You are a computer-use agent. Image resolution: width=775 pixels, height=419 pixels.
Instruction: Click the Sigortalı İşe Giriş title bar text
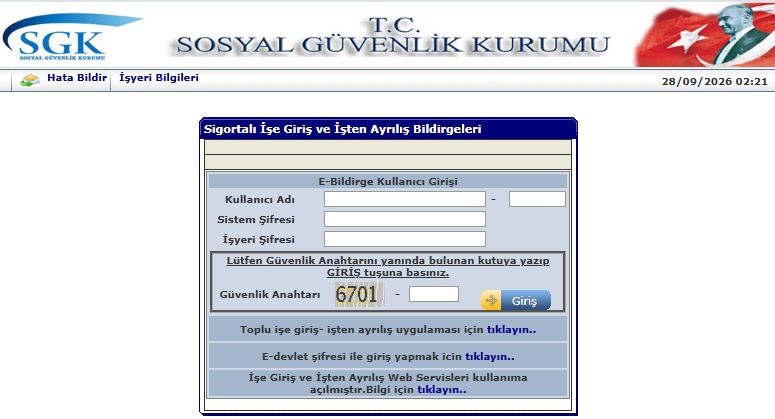click(x=343, y=129)
